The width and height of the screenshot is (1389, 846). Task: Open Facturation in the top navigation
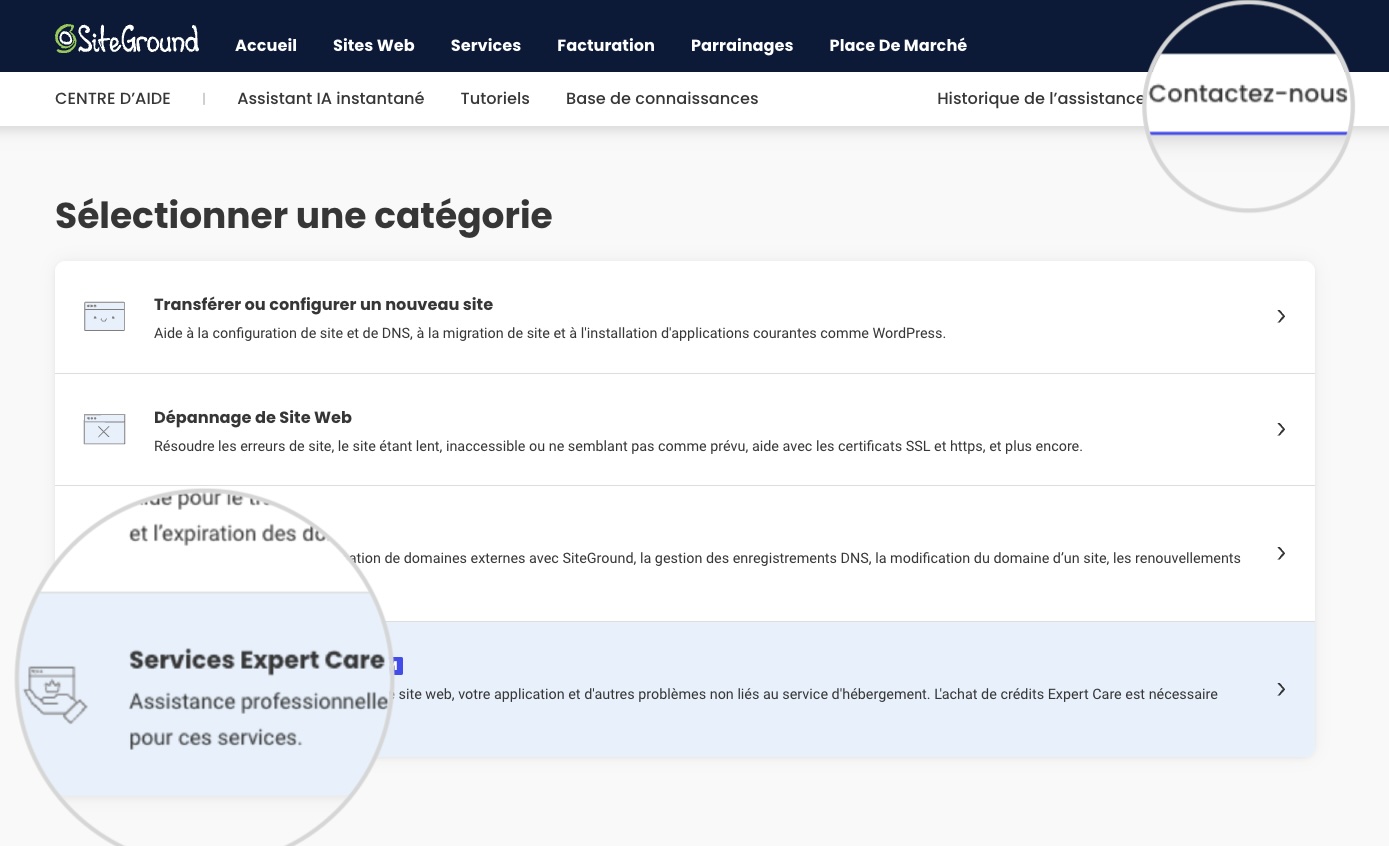[x=606, y=45]
